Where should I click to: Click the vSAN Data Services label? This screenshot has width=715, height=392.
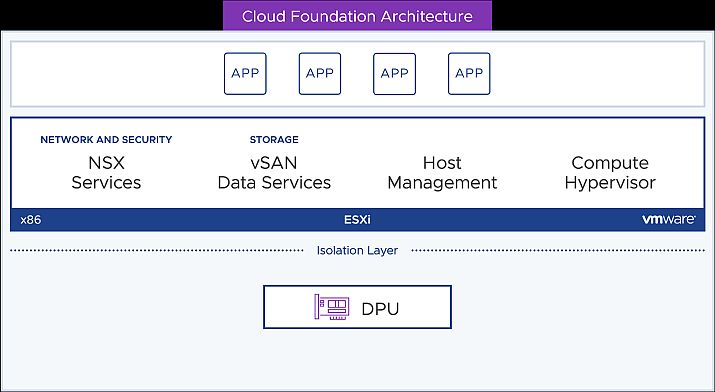(274, 173)
